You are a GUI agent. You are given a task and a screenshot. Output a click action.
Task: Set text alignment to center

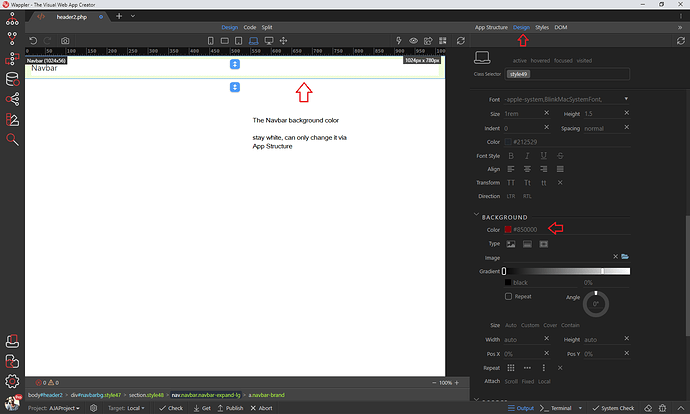point(527,169)
